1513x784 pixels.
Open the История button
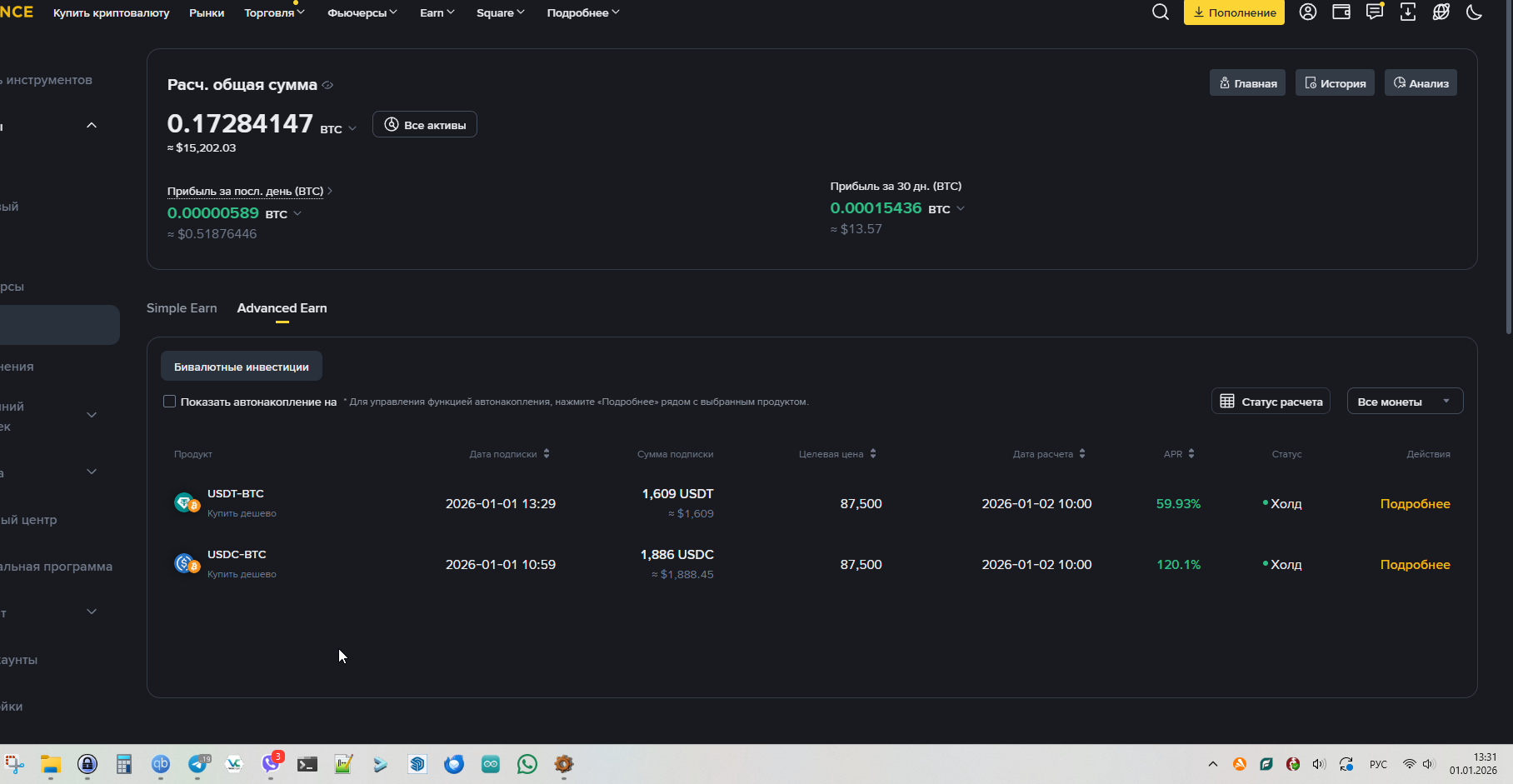1336,83
